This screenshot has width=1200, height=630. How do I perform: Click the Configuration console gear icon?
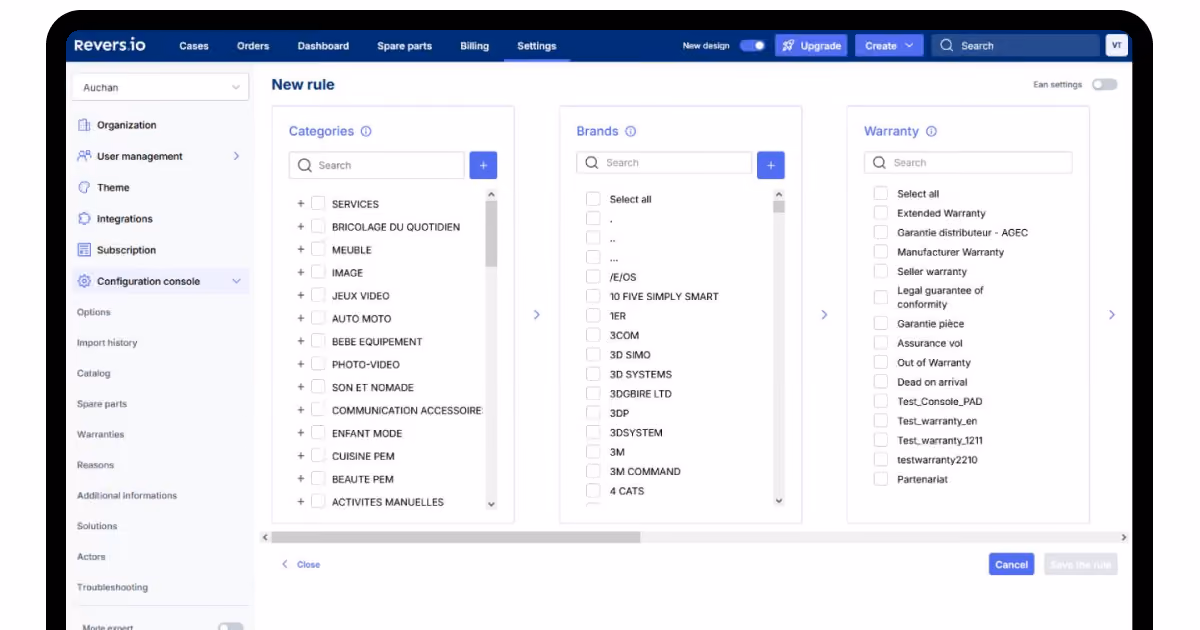point(84,281)
